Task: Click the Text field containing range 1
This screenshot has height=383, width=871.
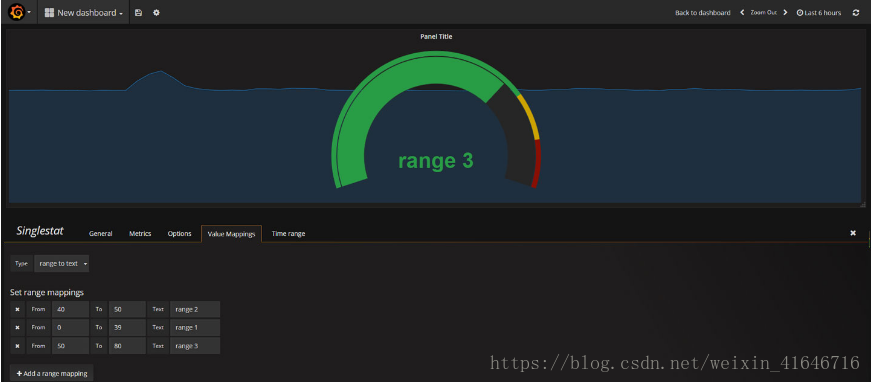Action: 195,327
